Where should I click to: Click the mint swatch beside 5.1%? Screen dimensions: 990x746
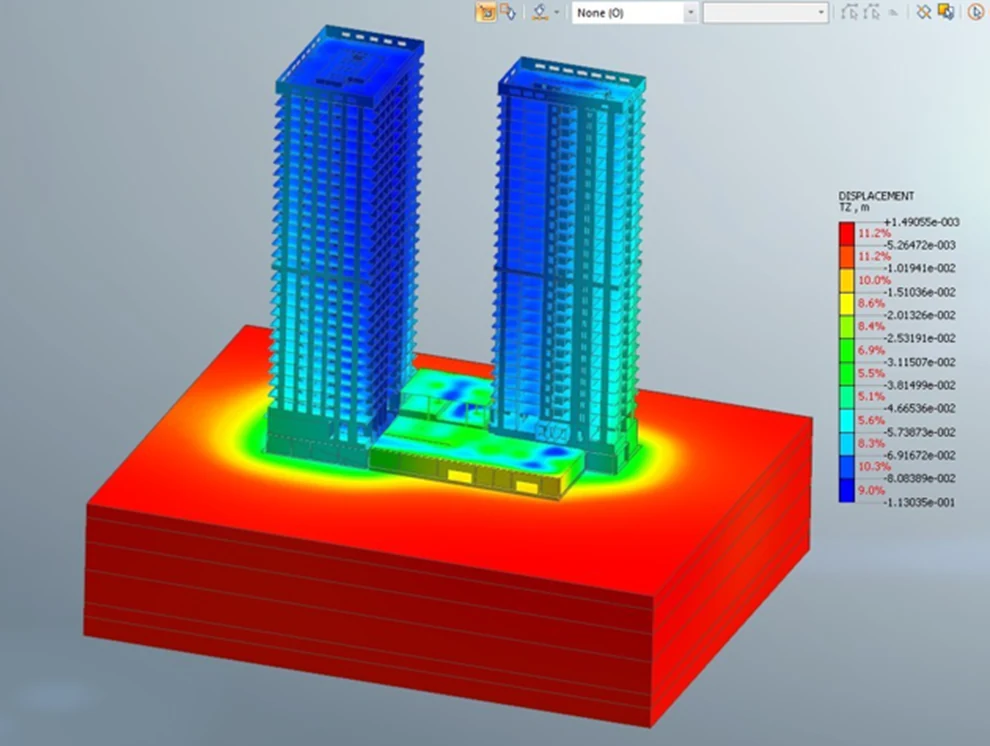pos(847,397)
